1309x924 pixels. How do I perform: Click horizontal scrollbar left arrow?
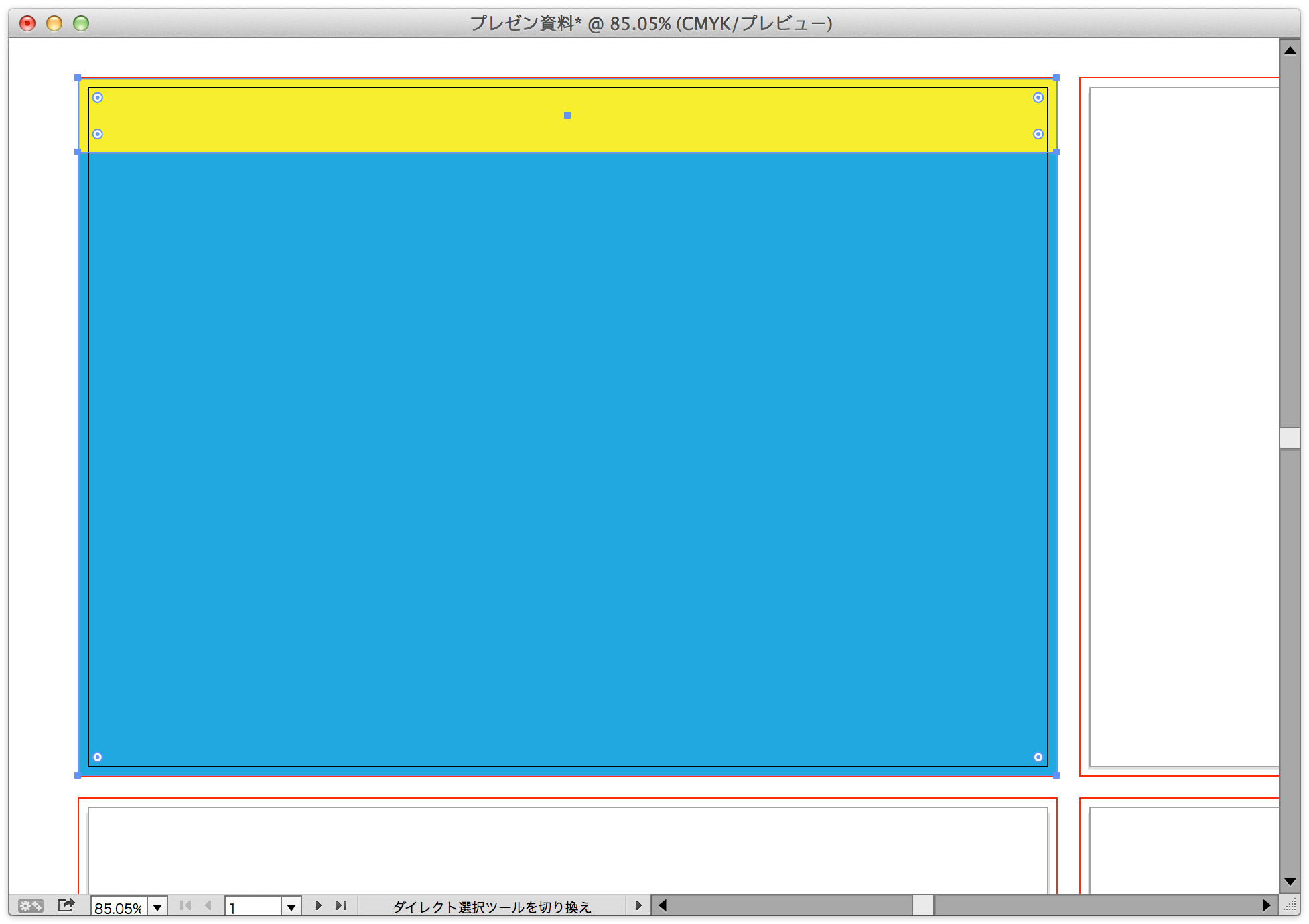coord(663,906)
